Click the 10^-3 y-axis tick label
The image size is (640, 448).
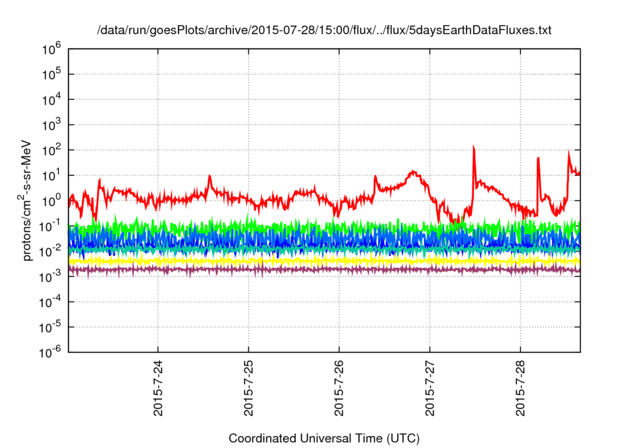click(51, 277)
